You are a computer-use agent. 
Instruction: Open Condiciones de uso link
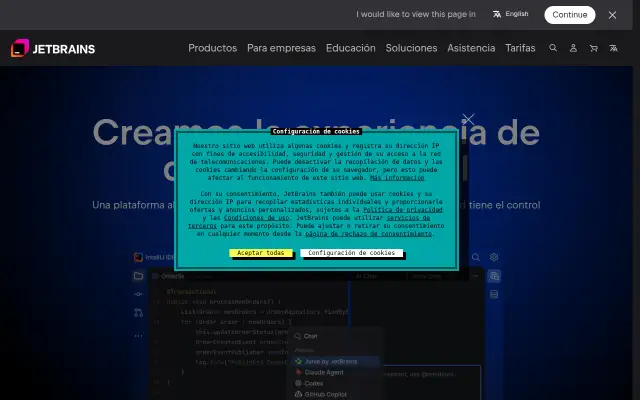256,218
